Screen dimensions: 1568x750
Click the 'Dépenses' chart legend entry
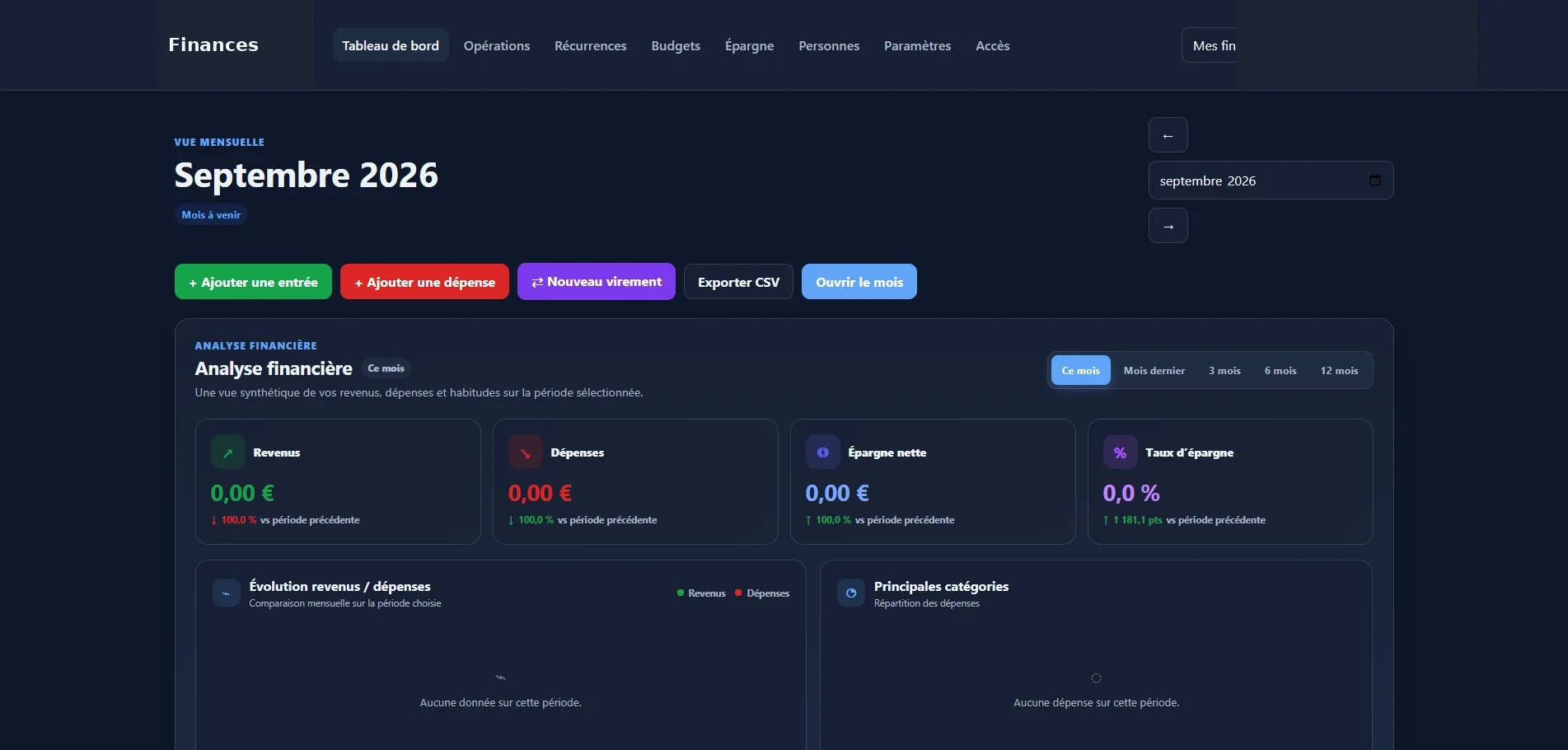pos(762,593)
